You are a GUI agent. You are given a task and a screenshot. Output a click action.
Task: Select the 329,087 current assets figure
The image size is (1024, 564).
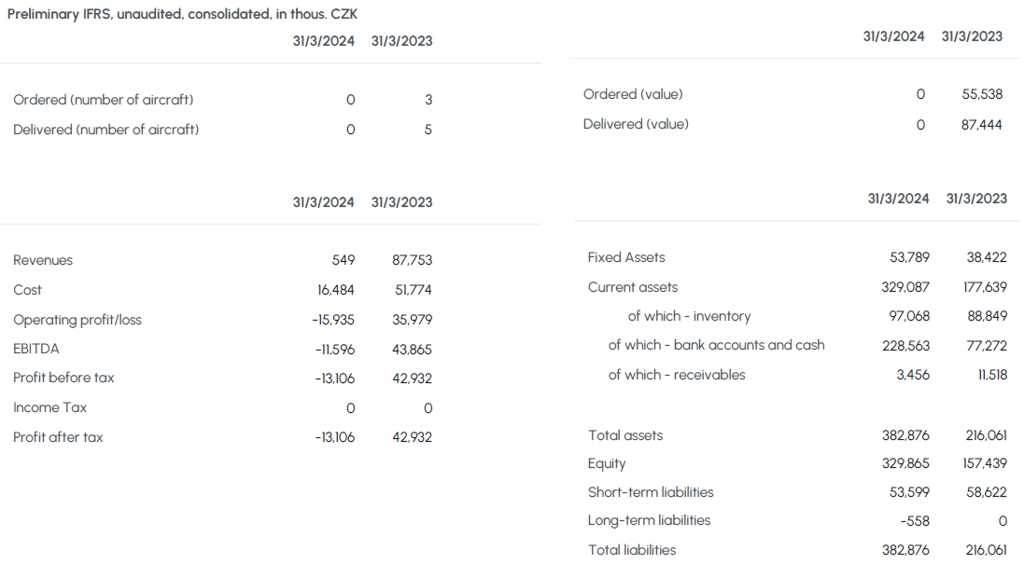(905, 287)
